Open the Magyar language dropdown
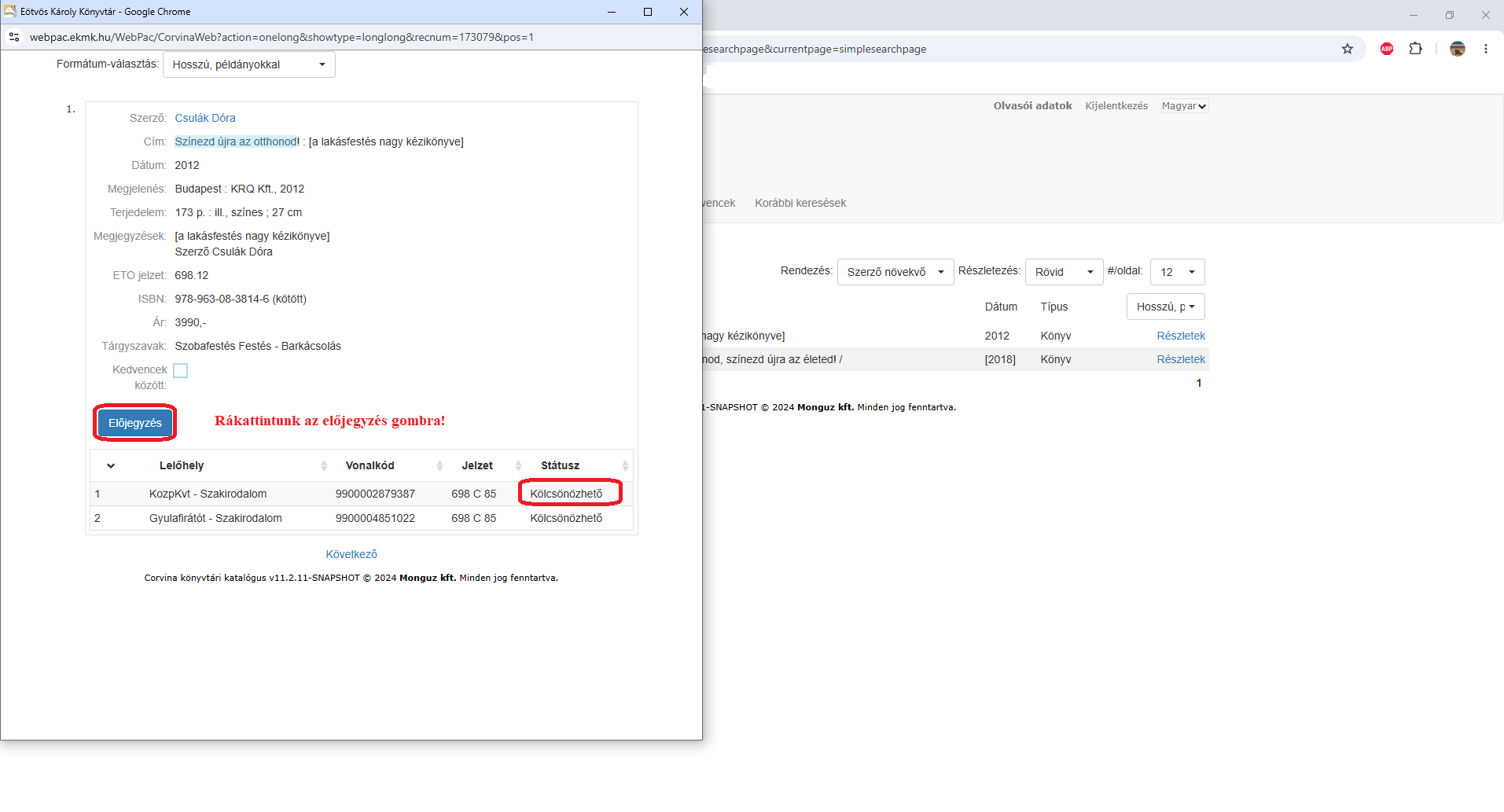Image resolution: width=1504 pixels, height=812 pixels. click(1184, 106)
